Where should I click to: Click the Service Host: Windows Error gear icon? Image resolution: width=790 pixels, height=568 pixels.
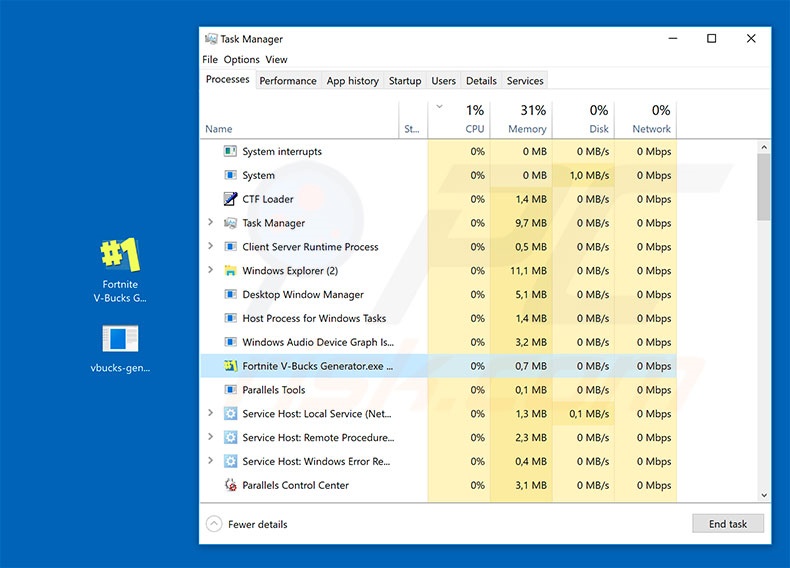(x=230, y=461)
